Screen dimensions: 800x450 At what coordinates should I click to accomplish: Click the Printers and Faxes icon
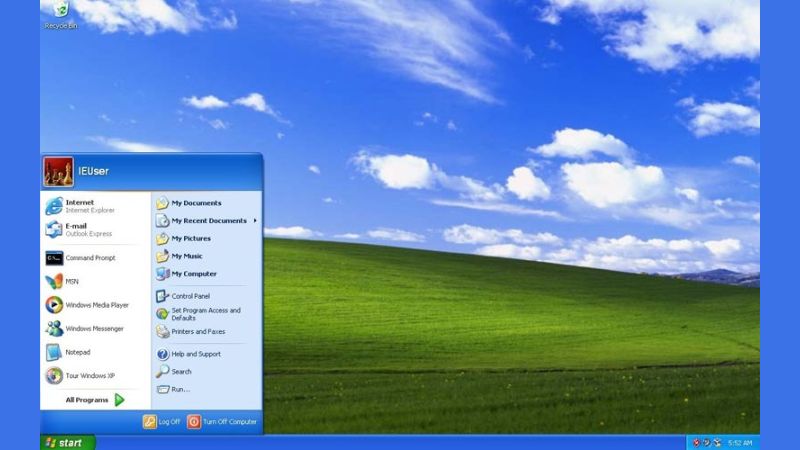coord(162,332)
